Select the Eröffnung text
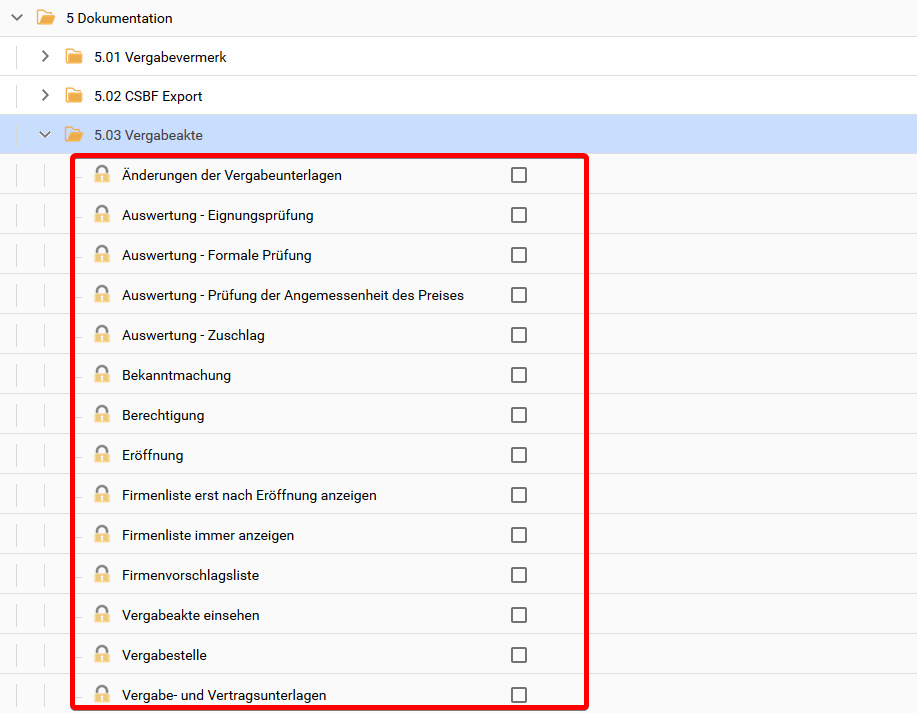 coord(153,455)
